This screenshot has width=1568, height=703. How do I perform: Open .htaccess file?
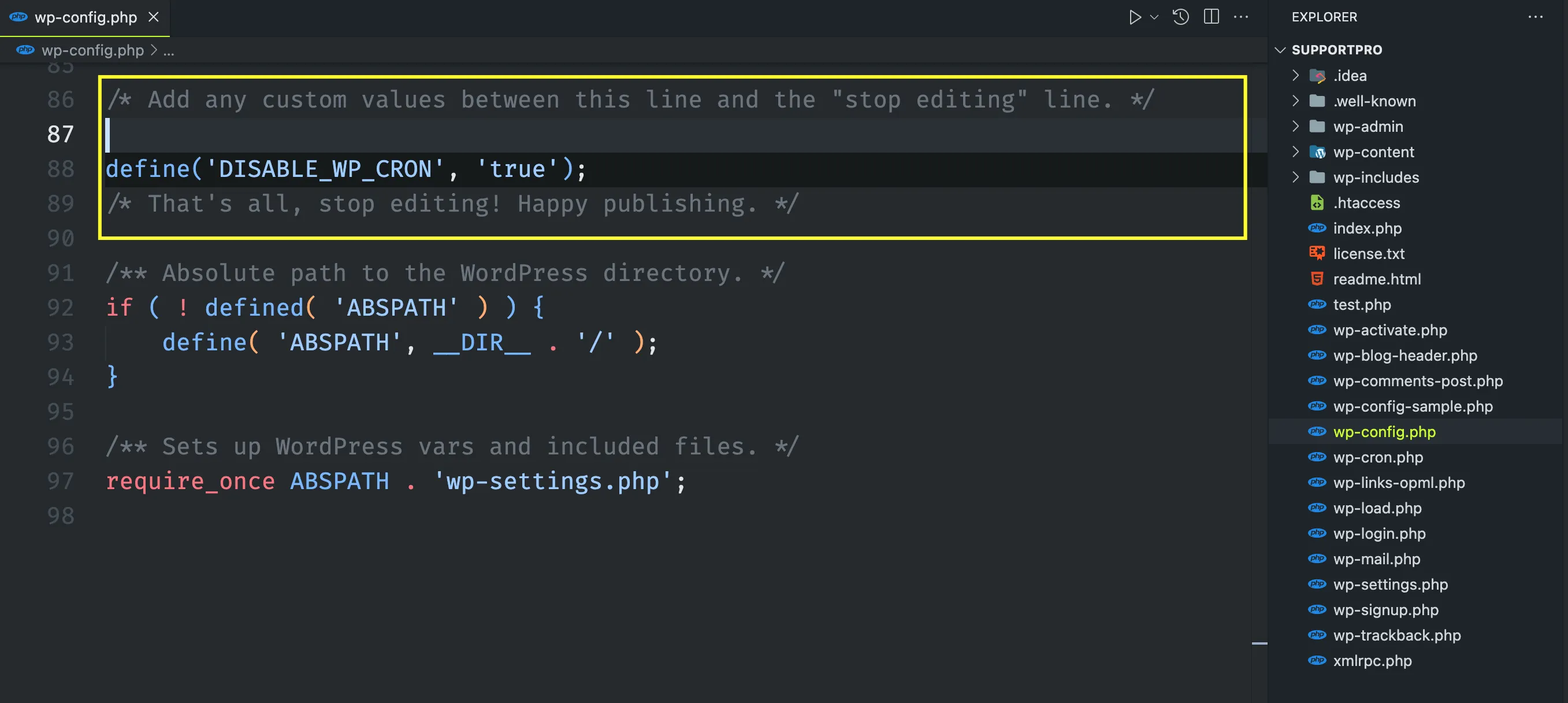[x=1366, y=203]
